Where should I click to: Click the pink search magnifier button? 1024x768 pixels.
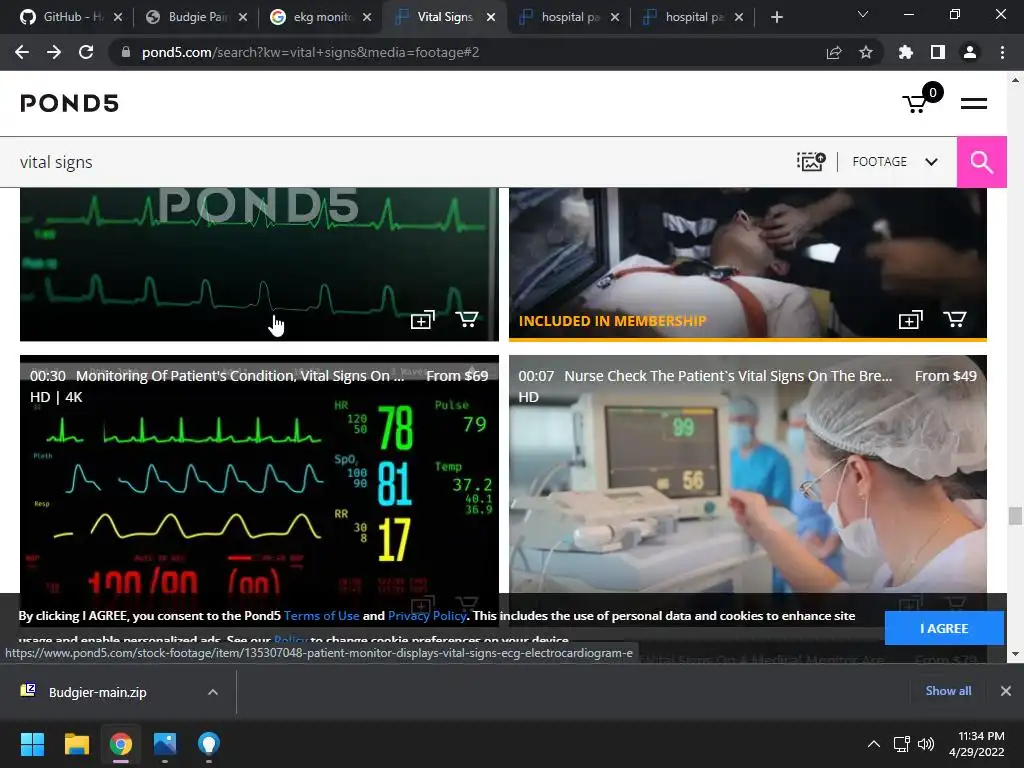tap(981, 162)
